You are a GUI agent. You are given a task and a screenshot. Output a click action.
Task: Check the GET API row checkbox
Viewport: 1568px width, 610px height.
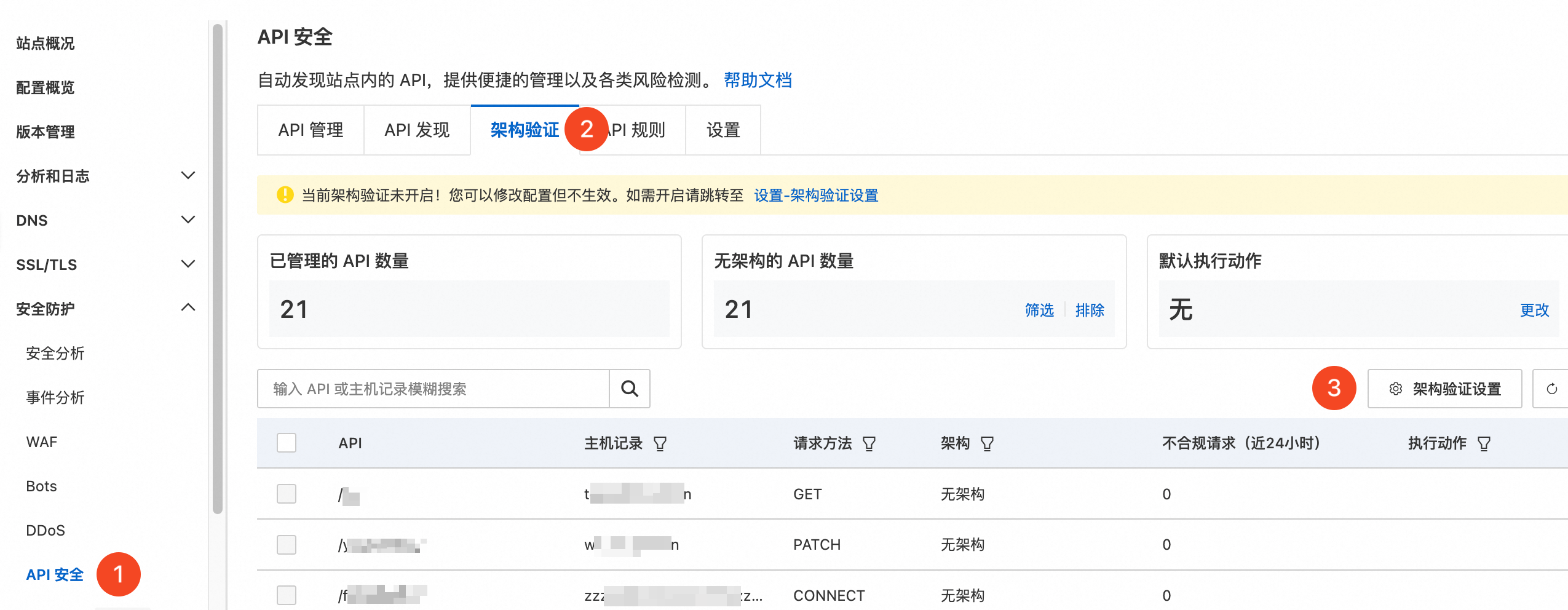287,494
